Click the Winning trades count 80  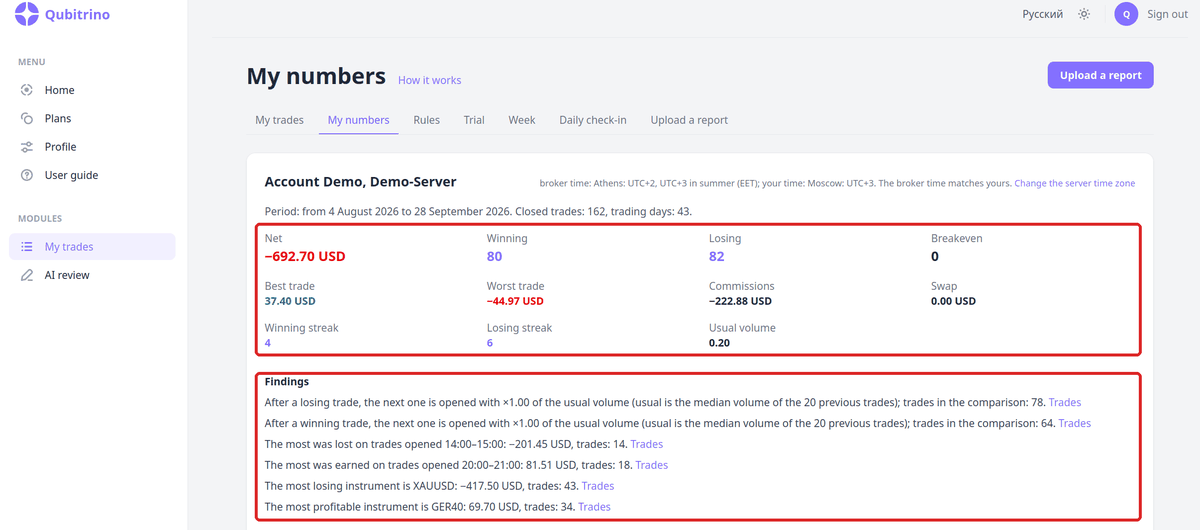point(494,256)
